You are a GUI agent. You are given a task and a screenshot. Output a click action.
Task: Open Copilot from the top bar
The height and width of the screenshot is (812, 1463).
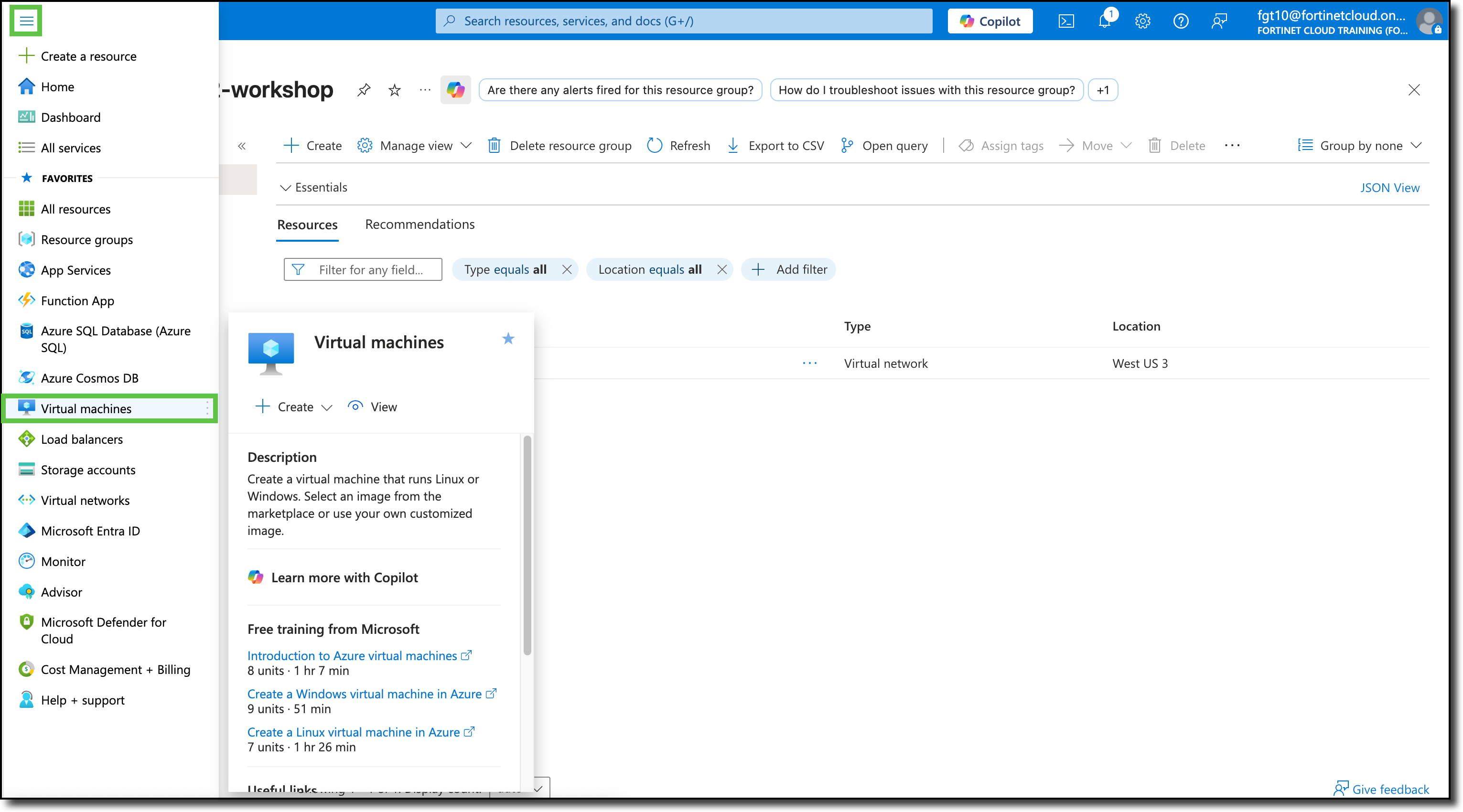click(x=990, y=21)
